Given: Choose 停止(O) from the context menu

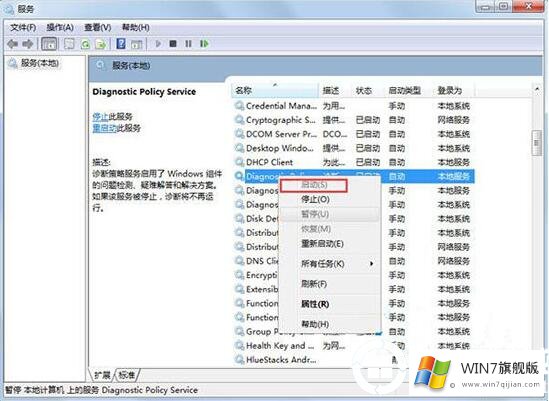Looking at the screenshot, I should [x=315, y=199].
